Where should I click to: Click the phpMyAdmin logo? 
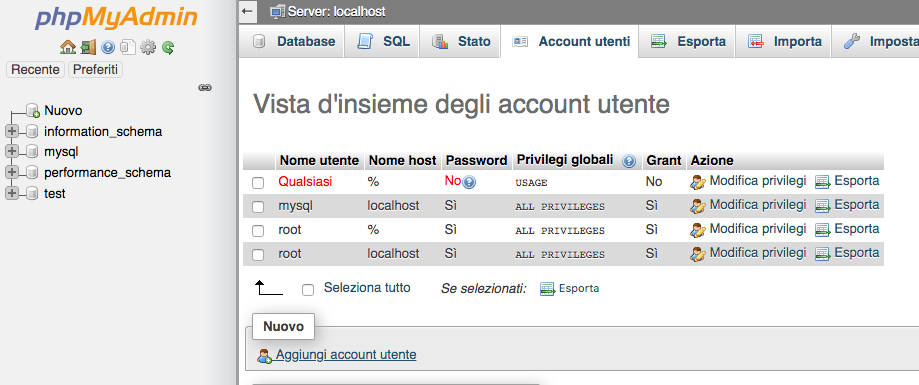[116, 19]
